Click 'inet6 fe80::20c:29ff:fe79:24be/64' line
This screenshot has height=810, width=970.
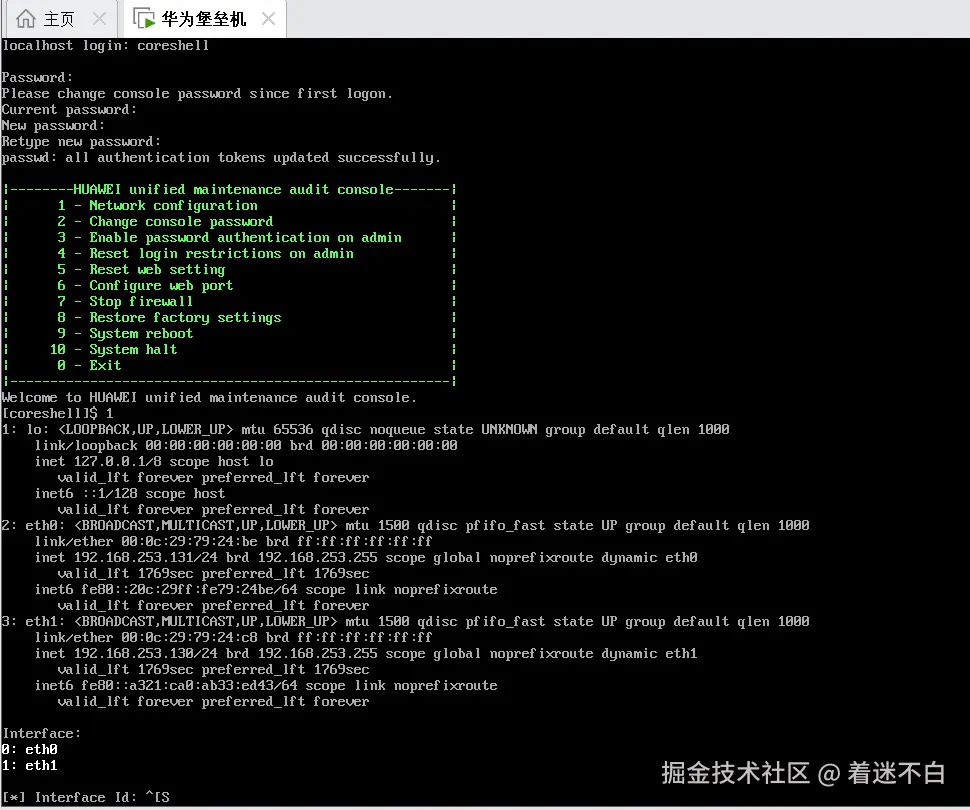(x=266, y=590)
